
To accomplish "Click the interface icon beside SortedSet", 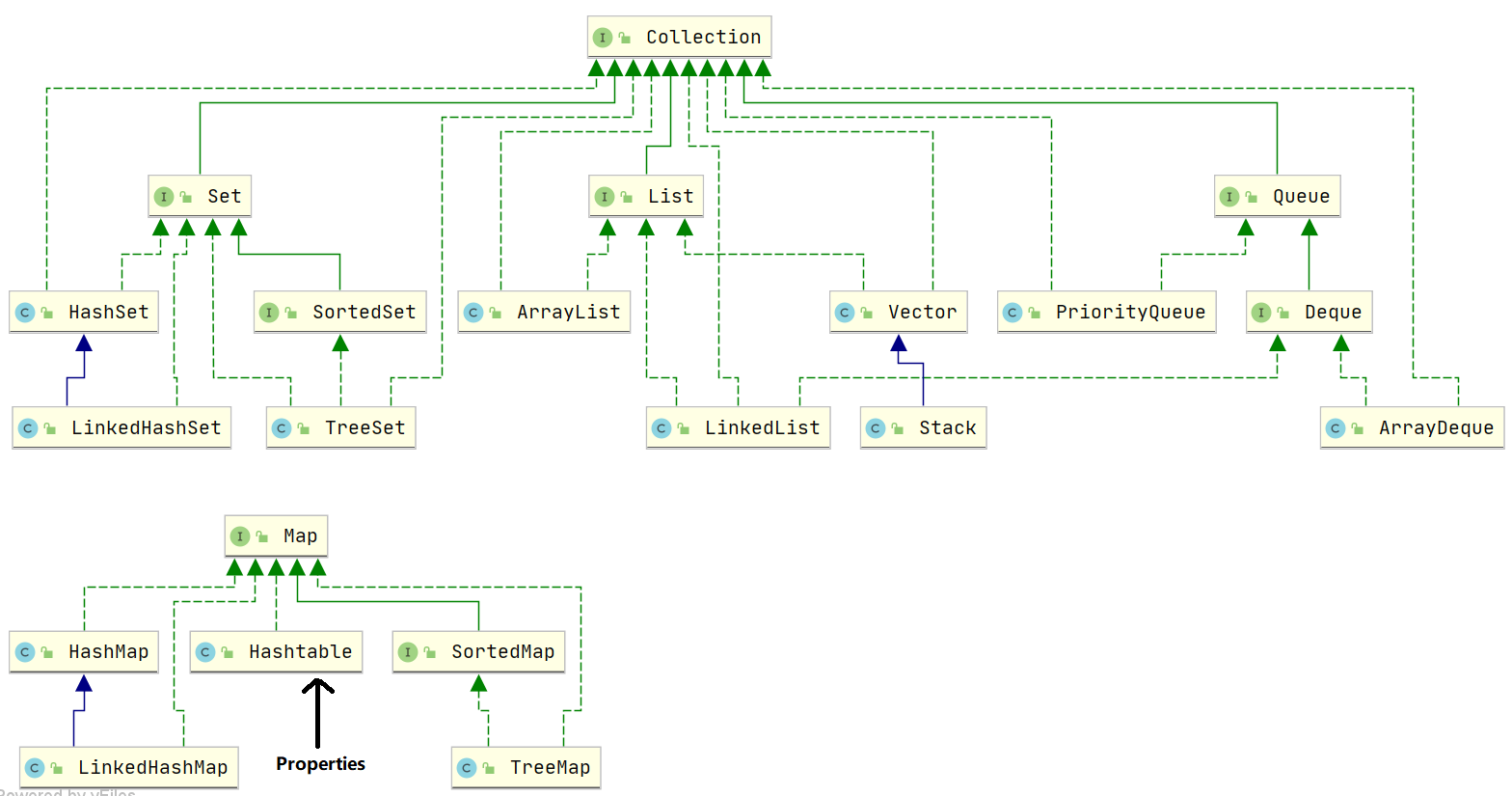I will click(269, 313).
